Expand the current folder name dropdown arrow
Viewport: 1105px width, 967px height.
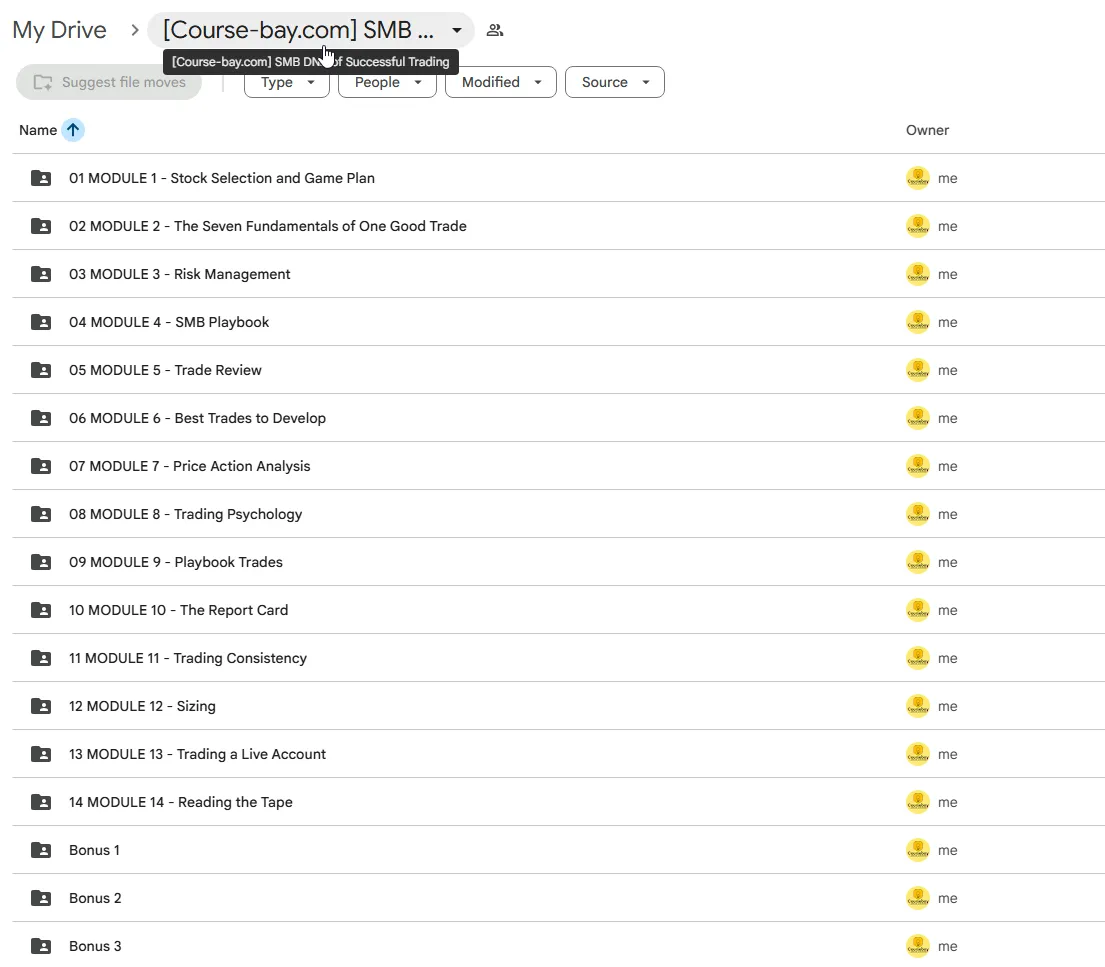457,30
